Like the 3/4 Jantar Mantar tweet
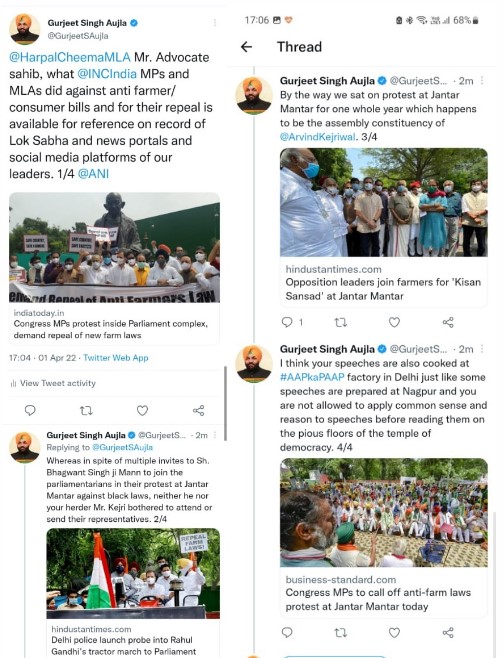The width and height of the screenshot is (503, 658). [x=394, y=322]
